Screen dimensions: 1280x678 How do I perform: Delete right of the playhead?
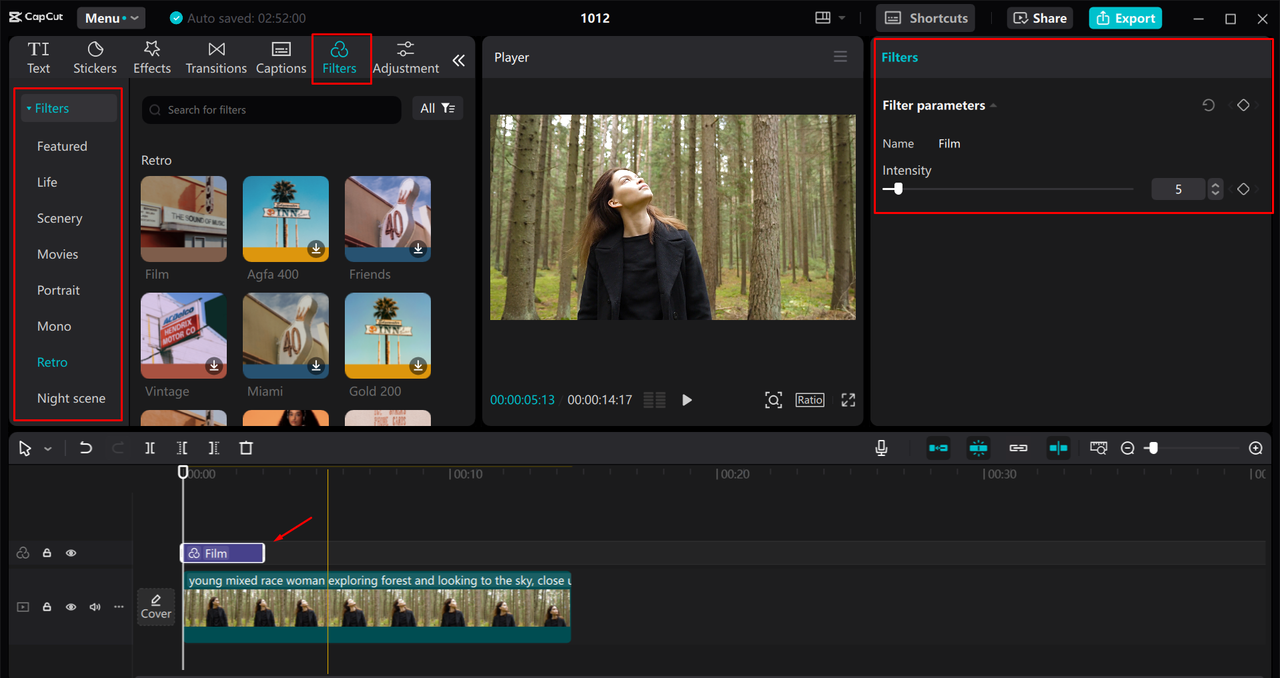click(x=214, y=448)
